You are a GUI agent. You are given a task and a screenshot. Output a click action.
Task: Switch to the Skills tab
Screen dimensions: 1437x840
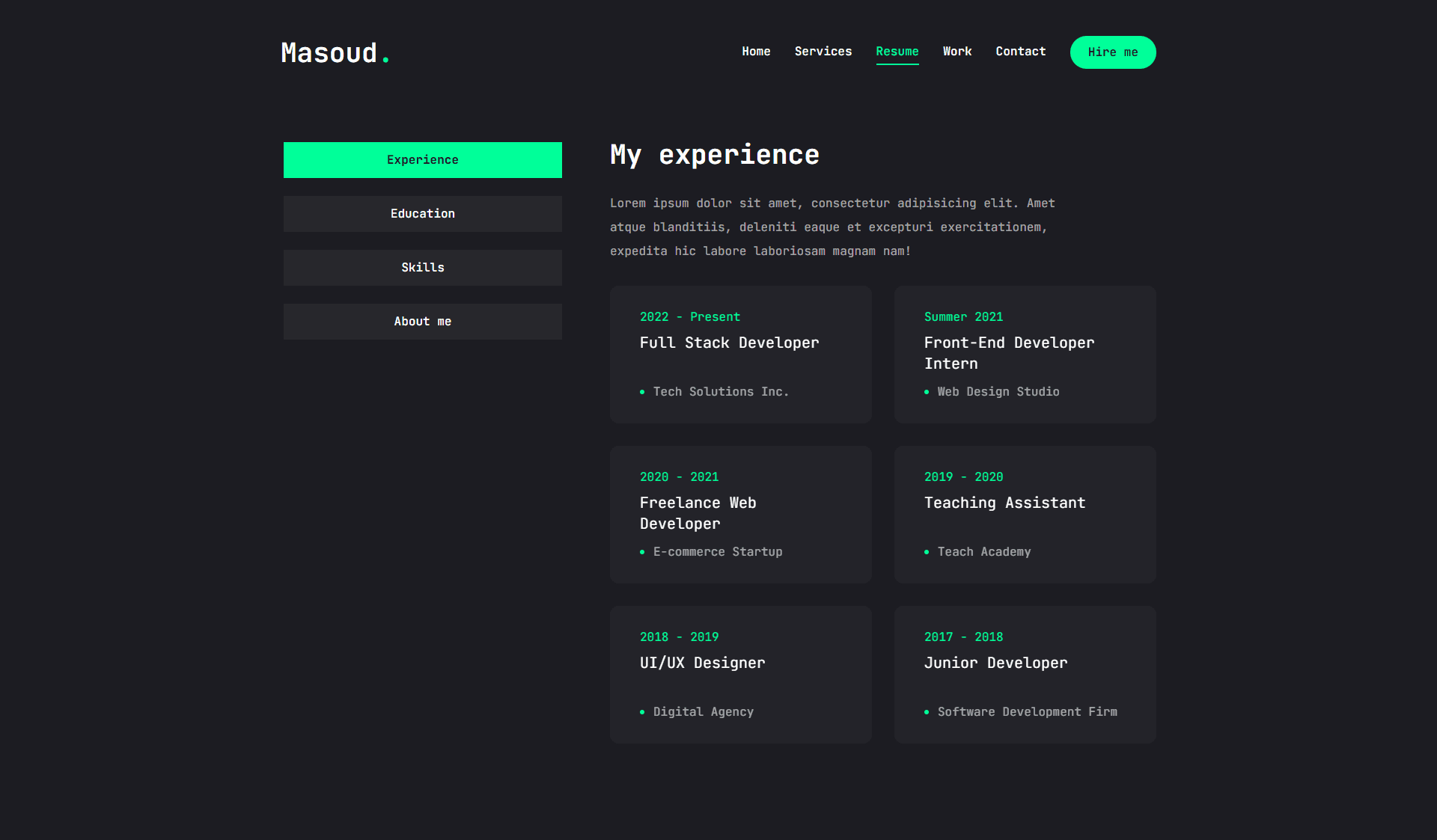click(x=423, y=268)
